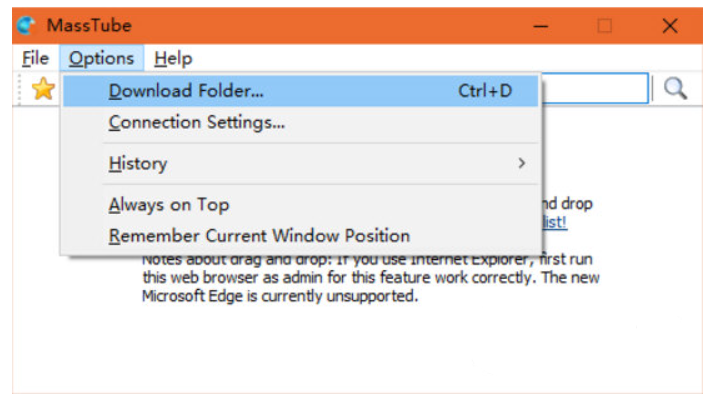Enable Remember Current Window Position
This screenshot has width=714, height=404.
[x=259, y=236]
